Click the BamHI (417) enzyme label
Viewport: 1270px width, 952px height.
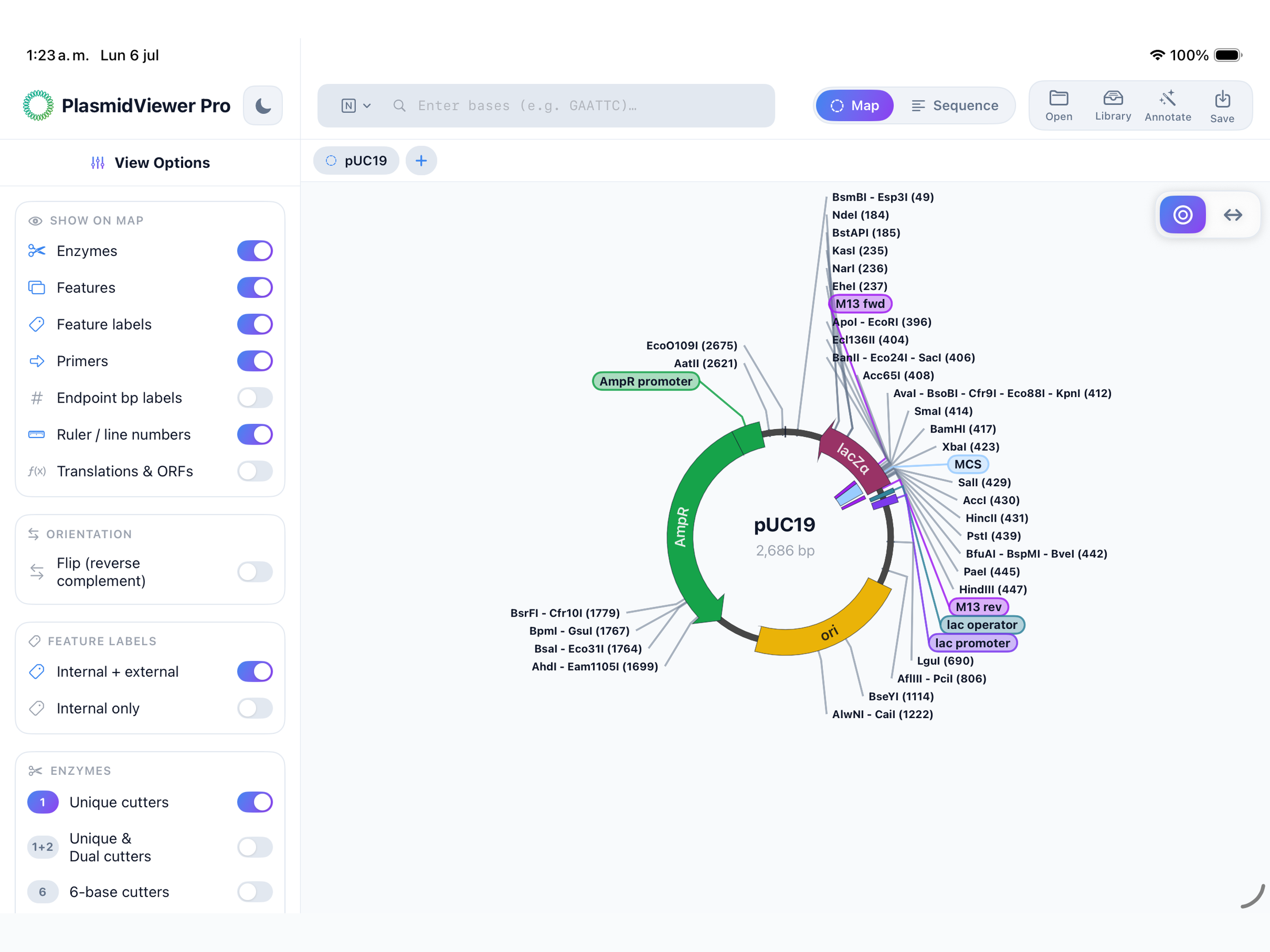point(963,428)
